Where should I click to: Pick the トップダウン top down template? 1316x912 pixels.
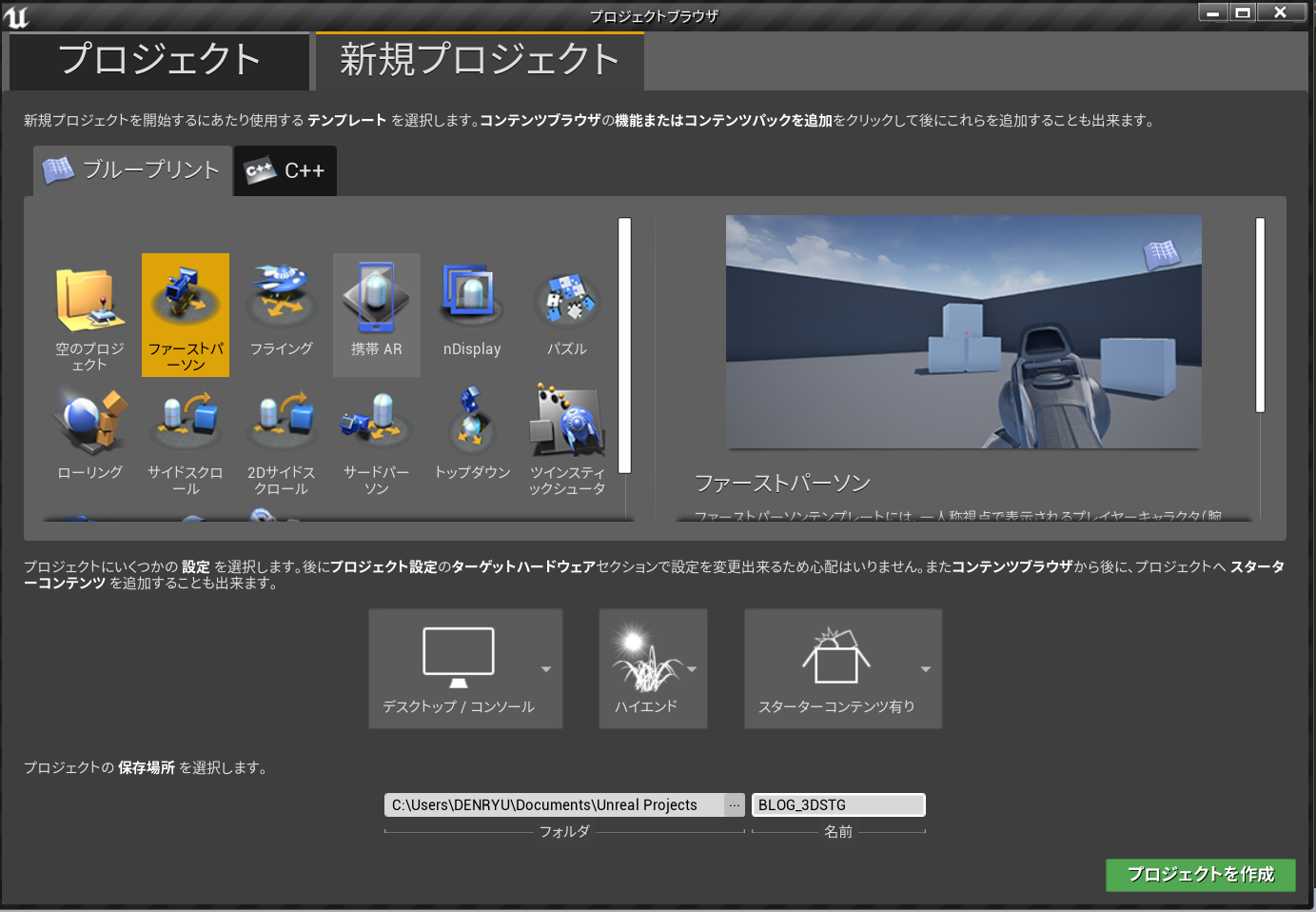pyautogui.click(x=472, y=439)
